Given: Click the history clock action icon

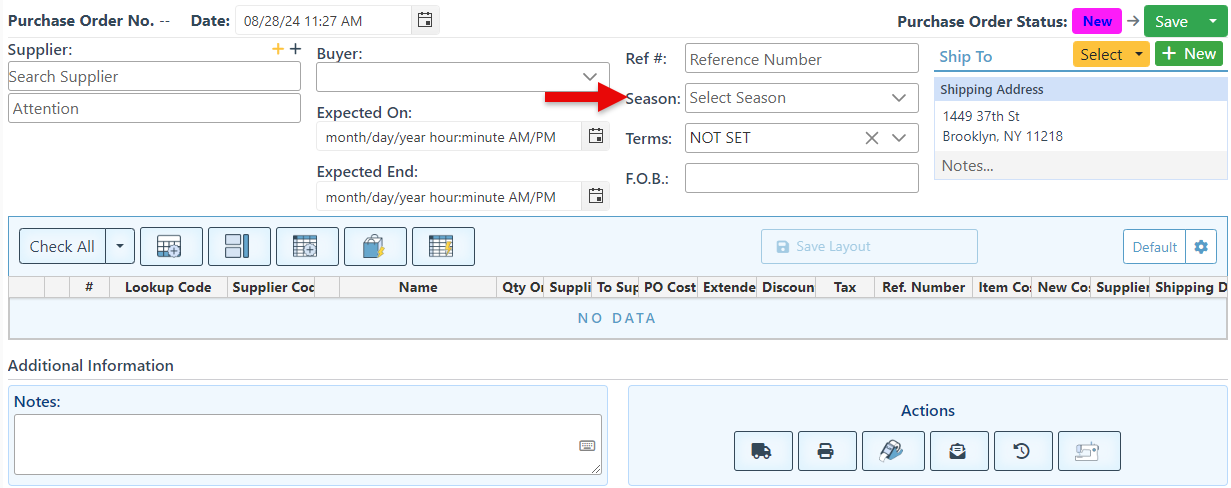Looking at the screenshot, I should point(1022,451).
